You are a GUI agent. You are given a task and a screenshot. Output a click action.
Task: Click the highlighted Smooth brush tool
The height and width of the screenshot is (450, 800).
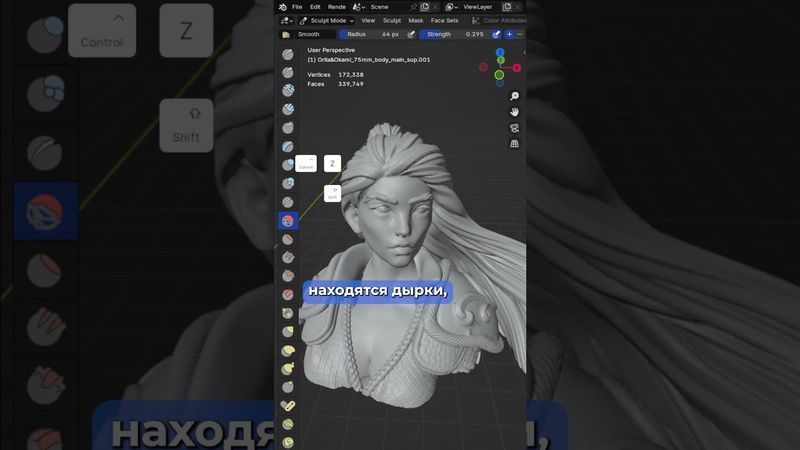click(288, 220)
